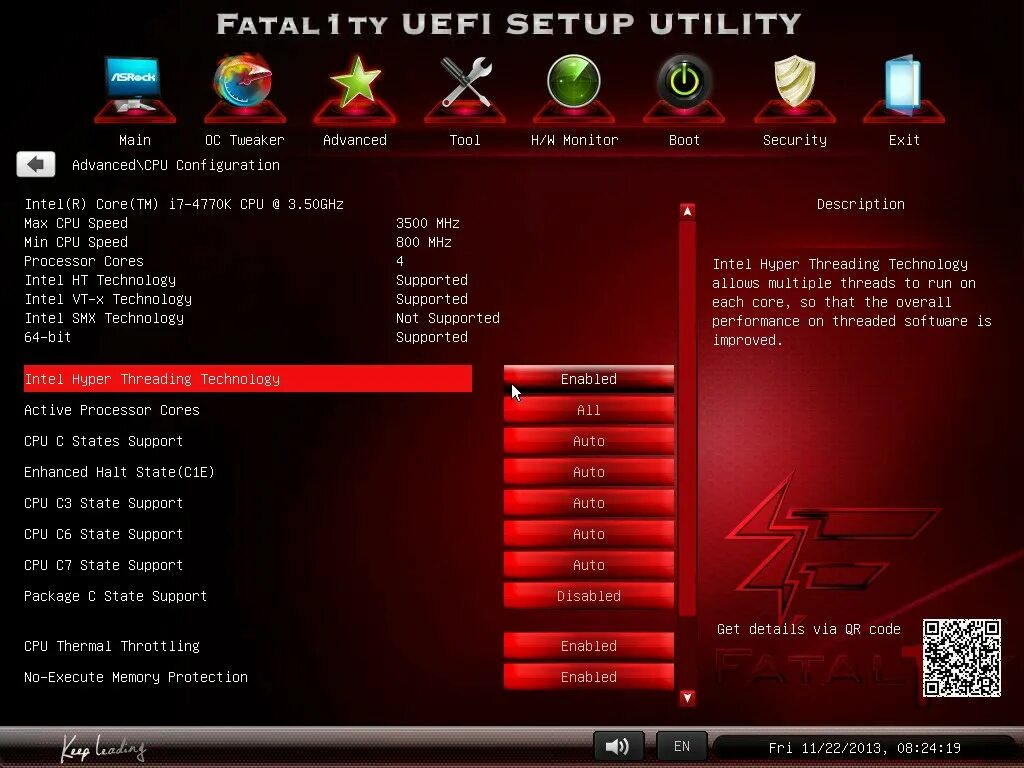
Task: Change the EN language button
Action: [x=682, y=746]
